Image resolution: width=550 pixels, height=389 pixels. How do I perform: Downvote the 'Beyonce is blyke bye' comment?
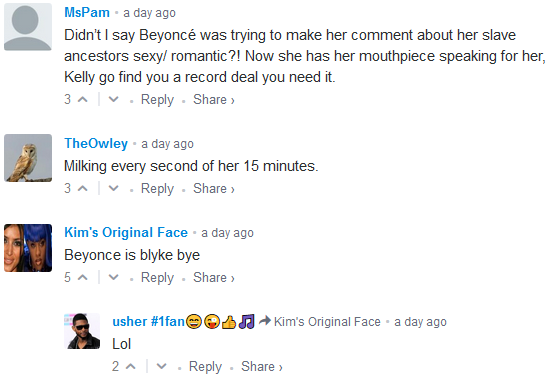click(x=113, y=278)
